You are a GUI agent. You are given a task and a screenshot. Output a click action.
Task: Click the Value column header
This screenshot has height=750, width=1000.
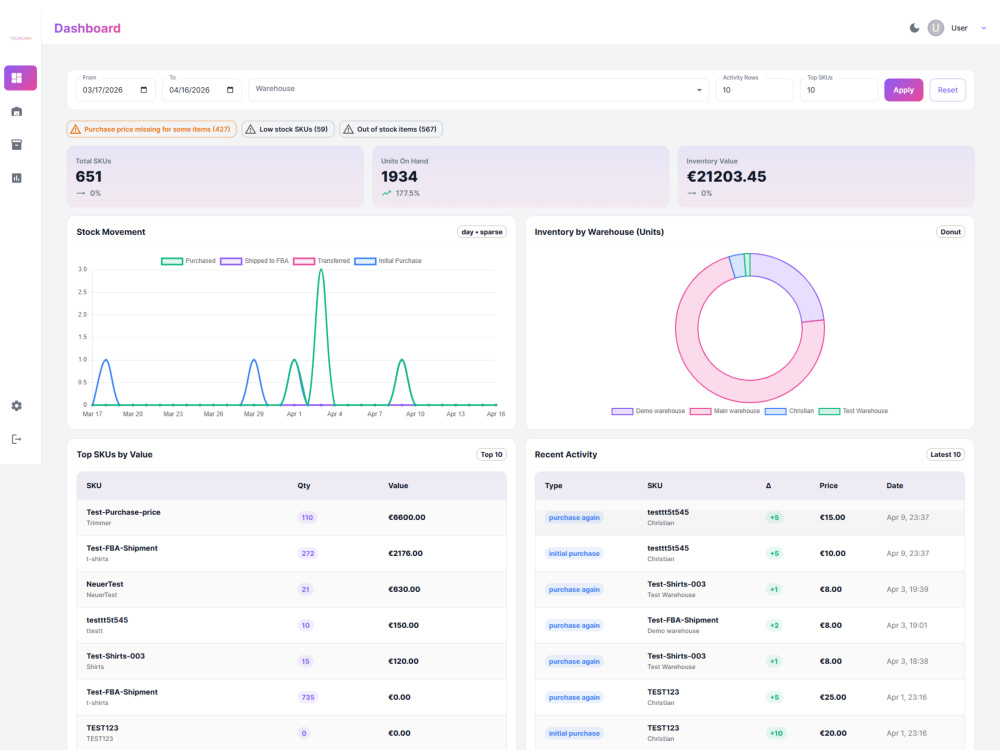[398, 485]
